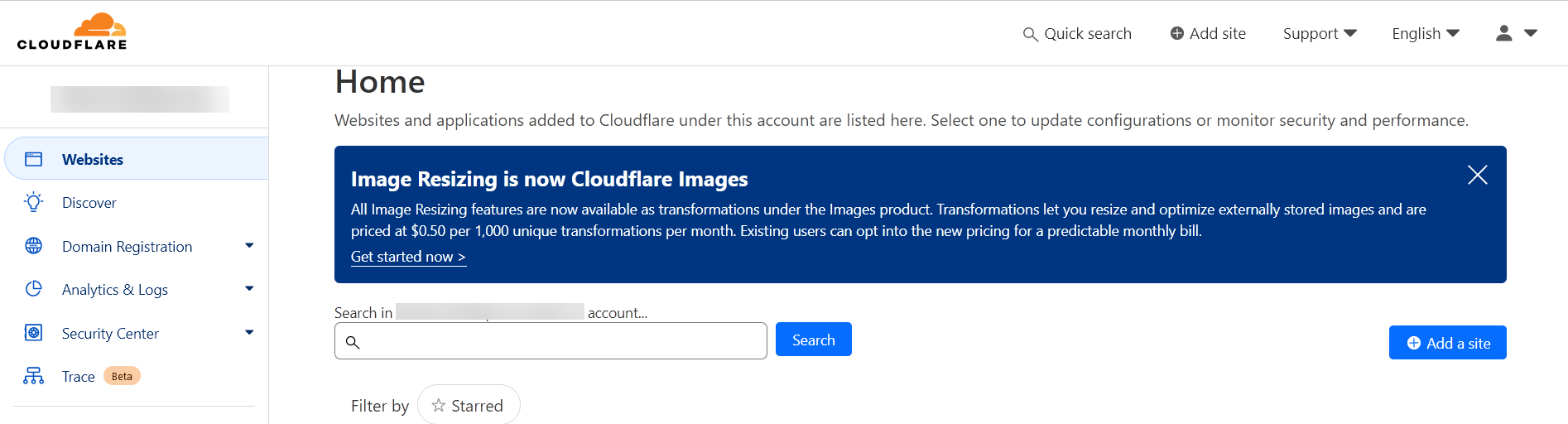Click the Security Center shield icon
Image resolution: width=1568 pixels, height=424 pixels.
(x=33, y=333)
